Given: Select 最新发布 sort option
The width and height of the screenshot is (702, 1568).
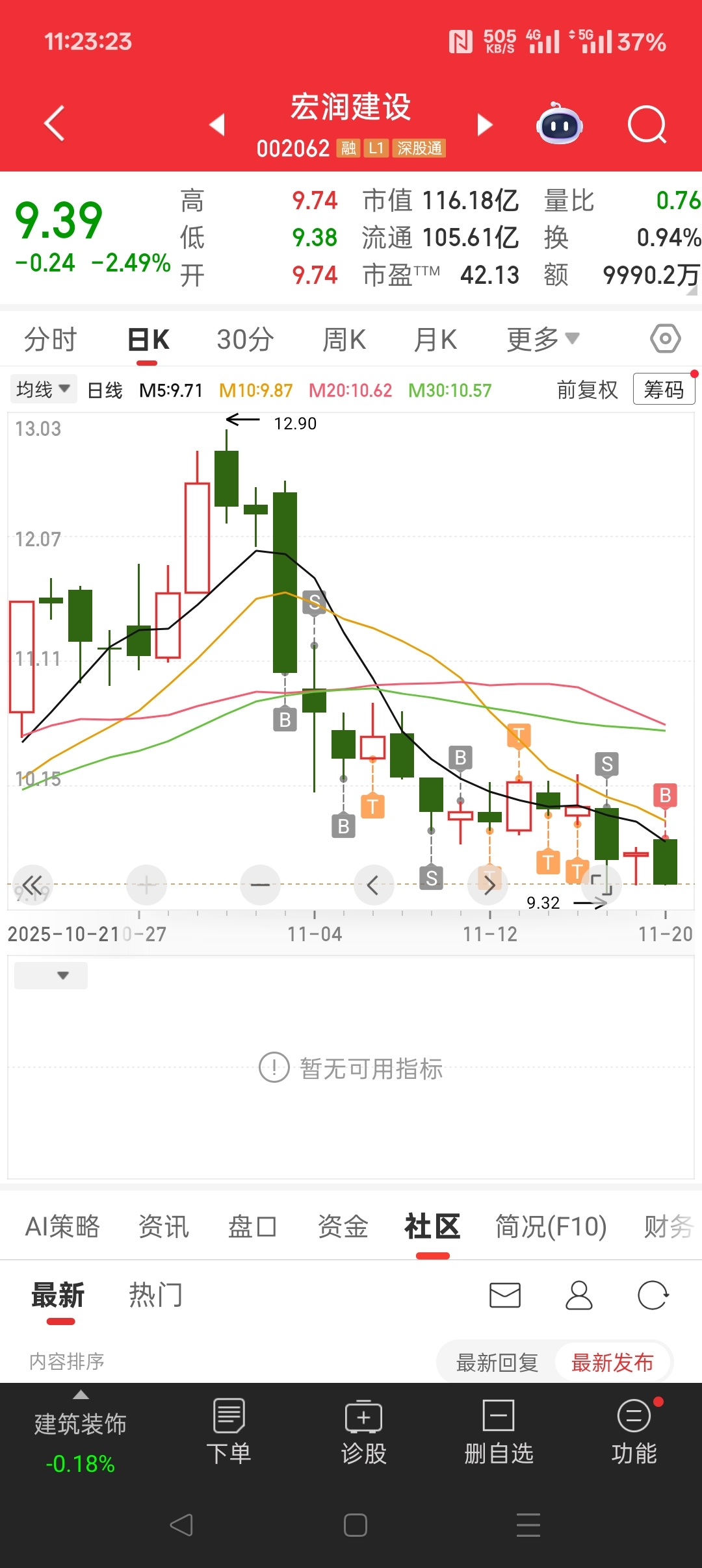Looking at the screenshot, I should 612,1362.
